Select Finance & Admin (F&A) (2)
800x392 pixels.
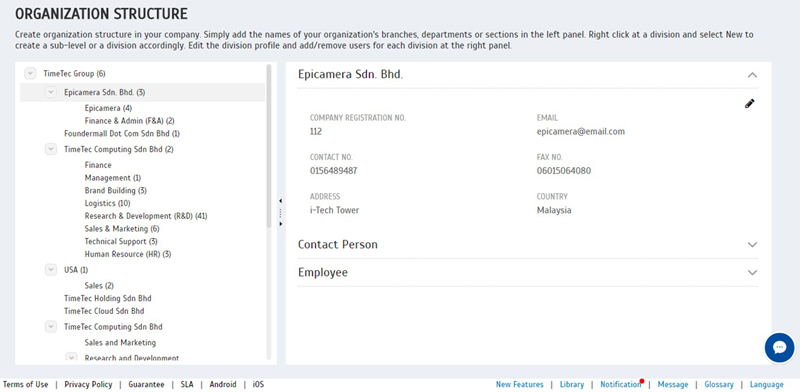(130, 121)
